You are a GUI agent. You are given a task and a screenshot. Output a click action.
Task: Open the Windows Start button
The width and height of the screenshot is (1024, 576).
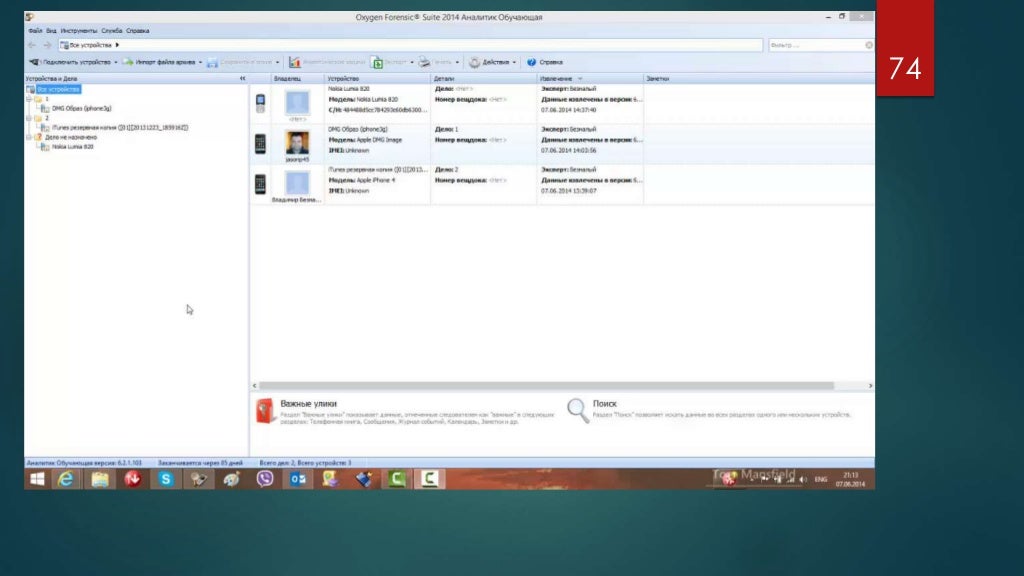[x=37, y=479]
